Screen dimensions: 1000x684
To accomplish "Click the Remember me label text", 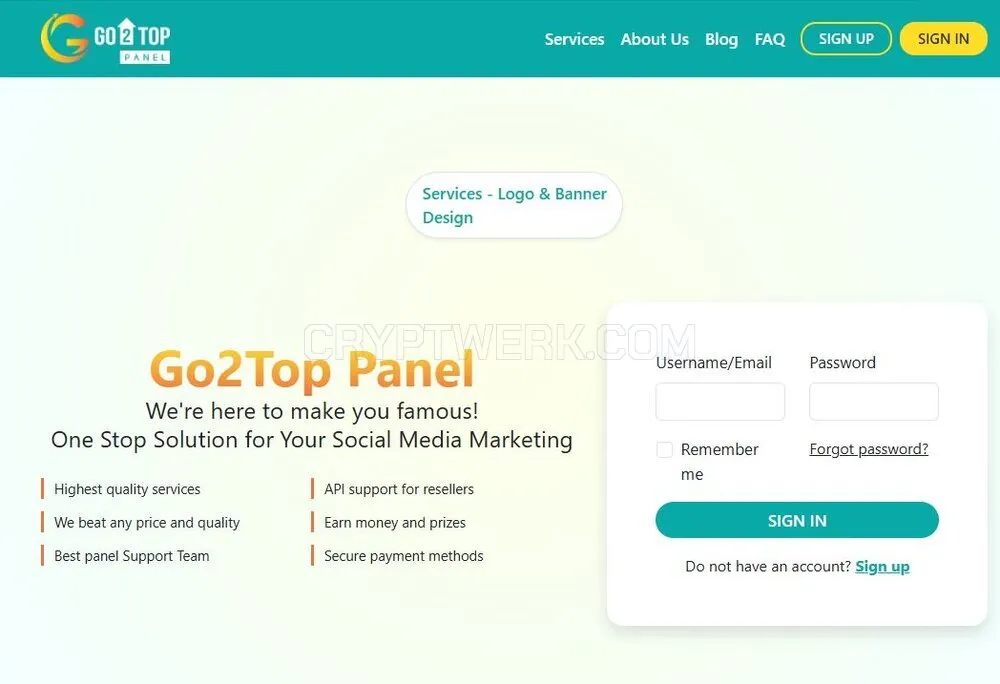I will (719, 462).
